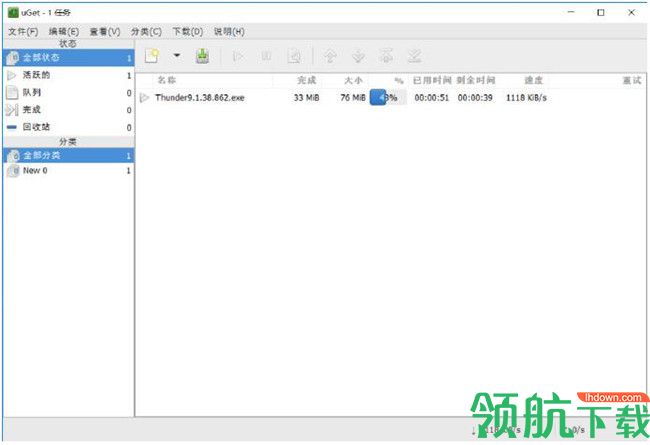650x445 pixels.
Task: Open the 说明(H) menu
Action: [x=229, y=32]
